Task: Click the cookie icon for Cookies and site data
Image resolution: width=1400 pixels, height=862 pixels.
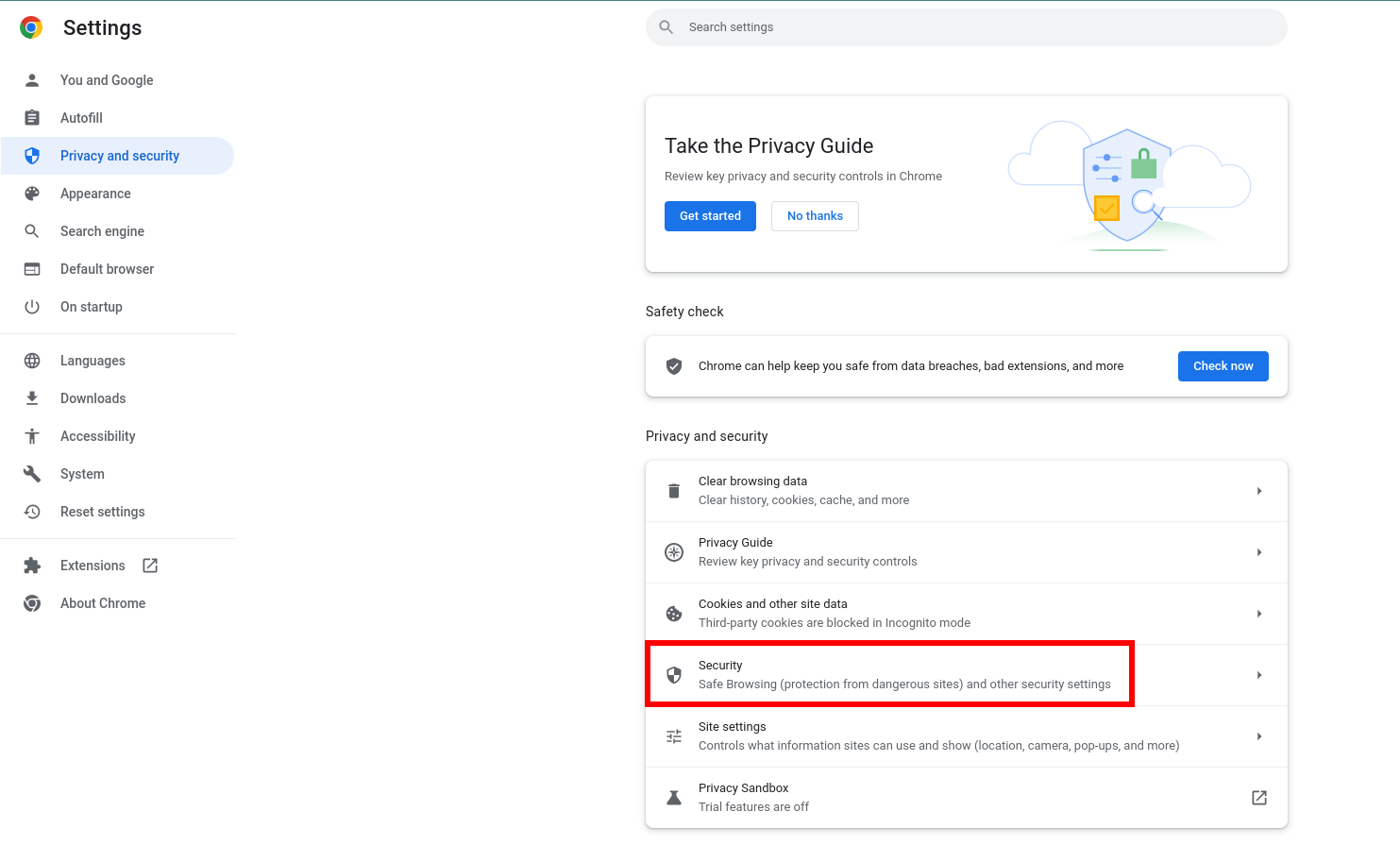Action: (x=674, y=614)
